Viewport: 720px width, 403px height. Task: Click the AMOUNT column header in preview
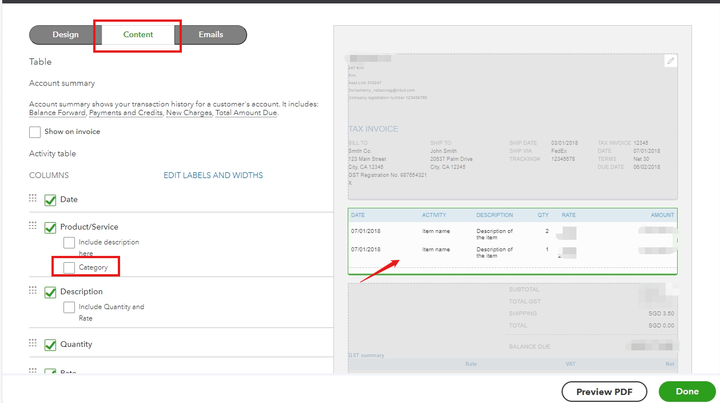point(662,215)
